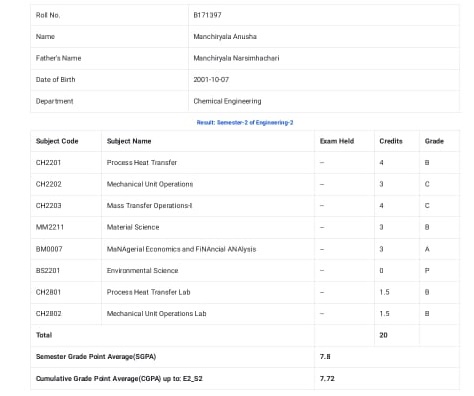Viewport: 474px width, 396px height.
Task: Select grade A for Managerial Economics row
Action: pos(427,249)
